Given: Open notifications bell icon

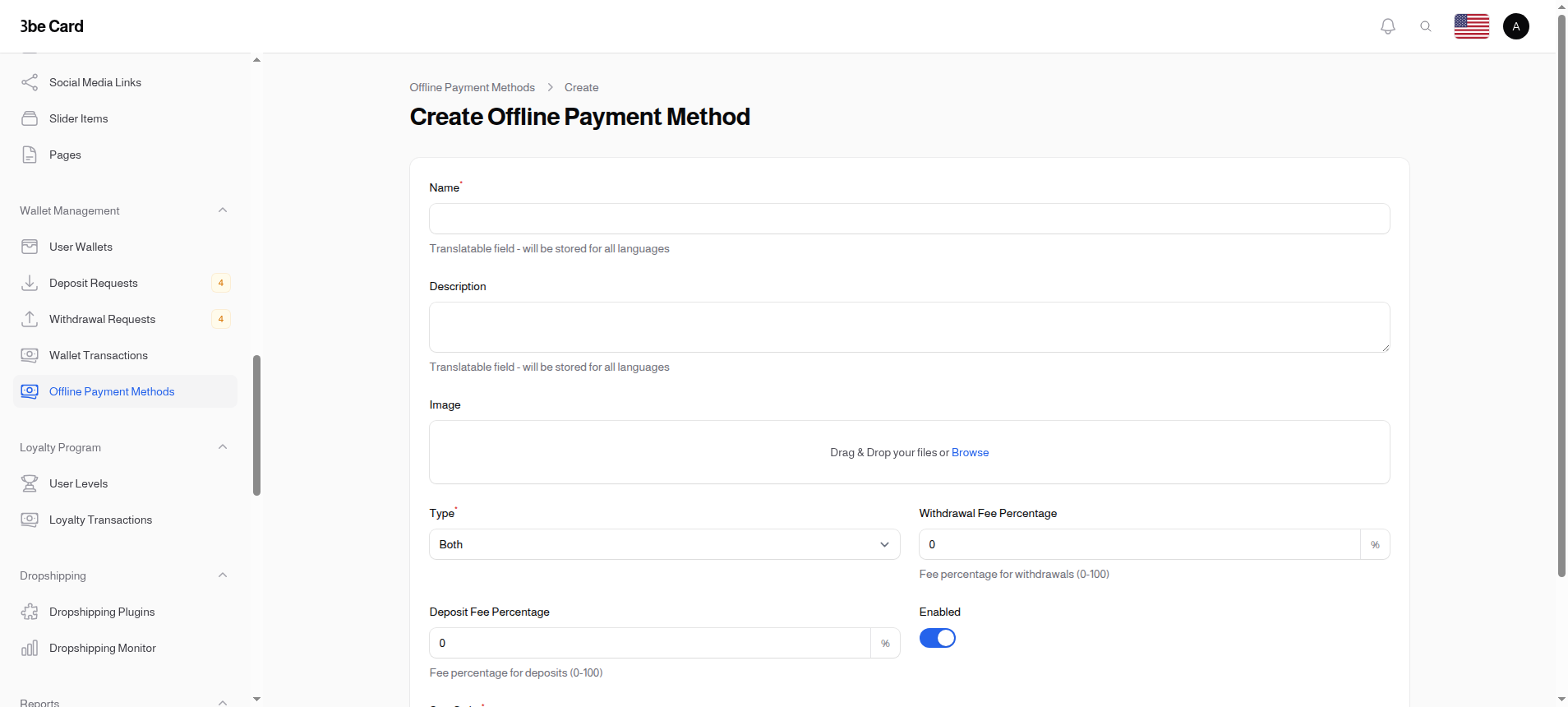Looking at the screenshot, I should [1388, 26].
